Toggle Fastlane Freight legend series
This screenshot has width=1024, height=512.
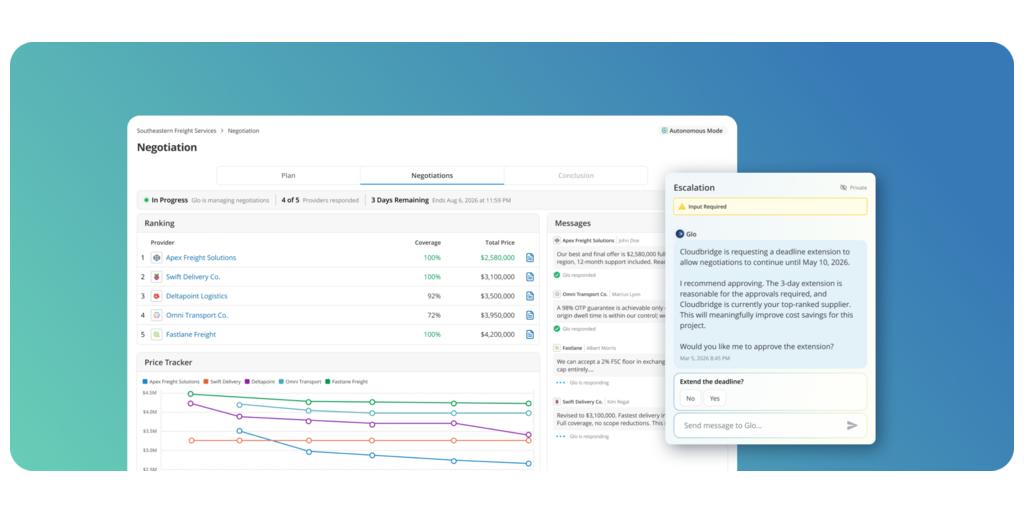point(347,381)
